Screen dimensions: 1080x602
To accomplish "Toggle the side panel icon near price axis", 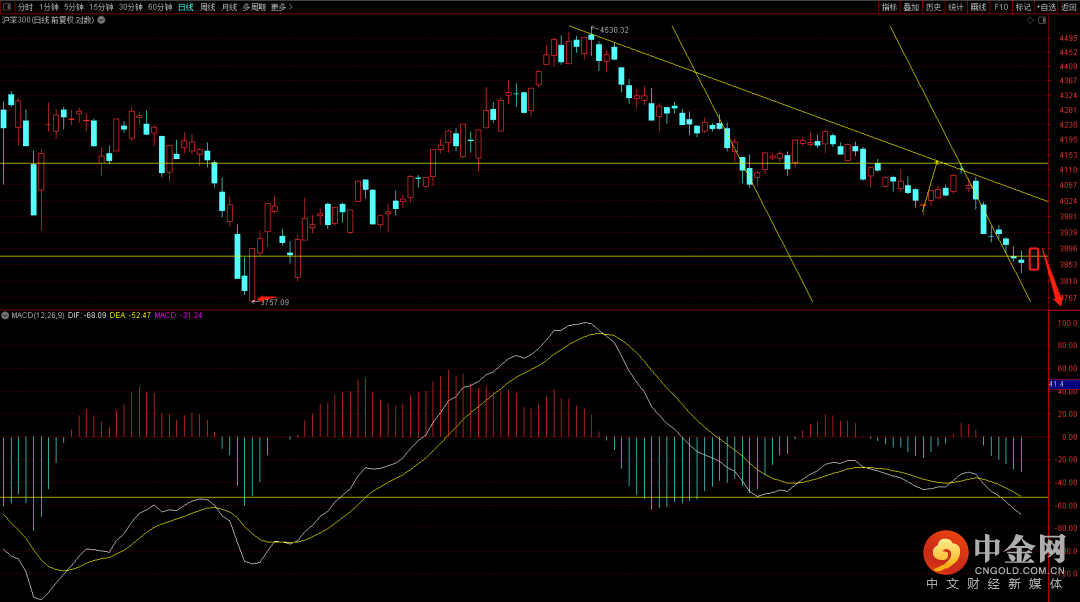I will point(1042,20).
